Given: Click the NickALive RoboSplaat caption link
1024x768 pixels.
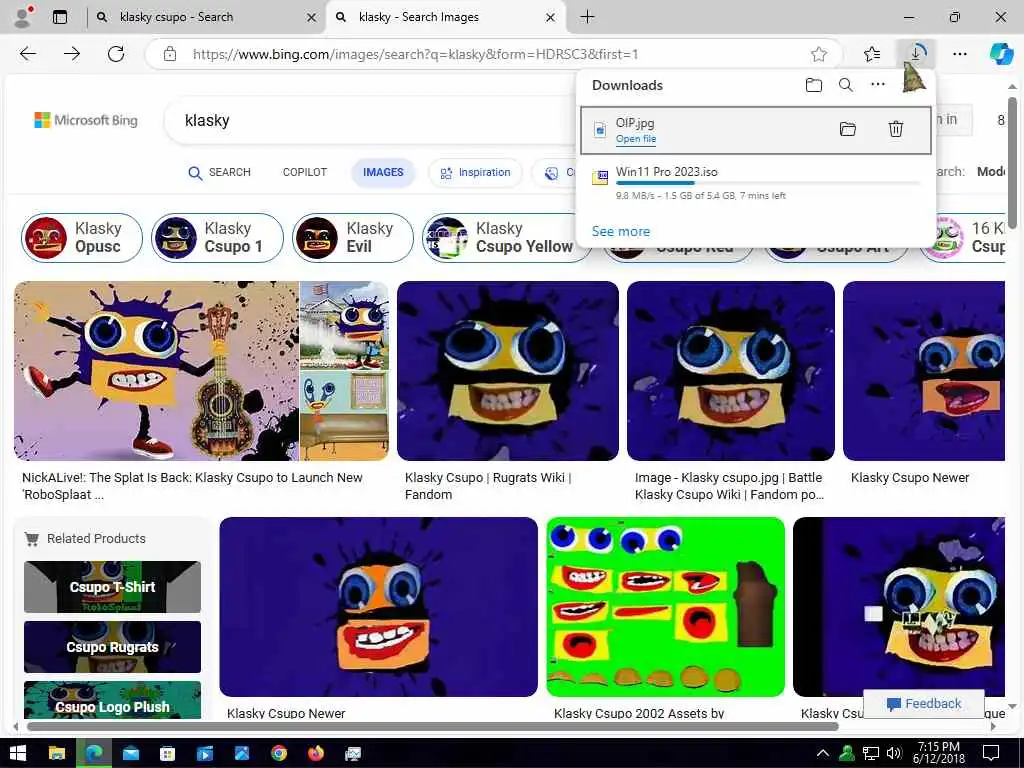Looking at the screenshot, I should [x=192, y=486].
